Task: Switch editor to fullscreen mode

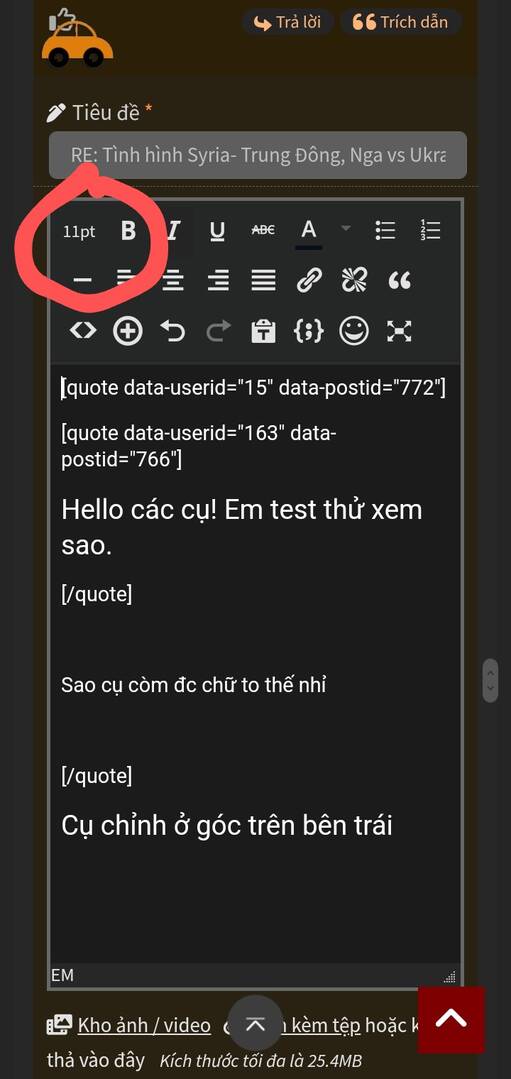Action: (399, 332)
